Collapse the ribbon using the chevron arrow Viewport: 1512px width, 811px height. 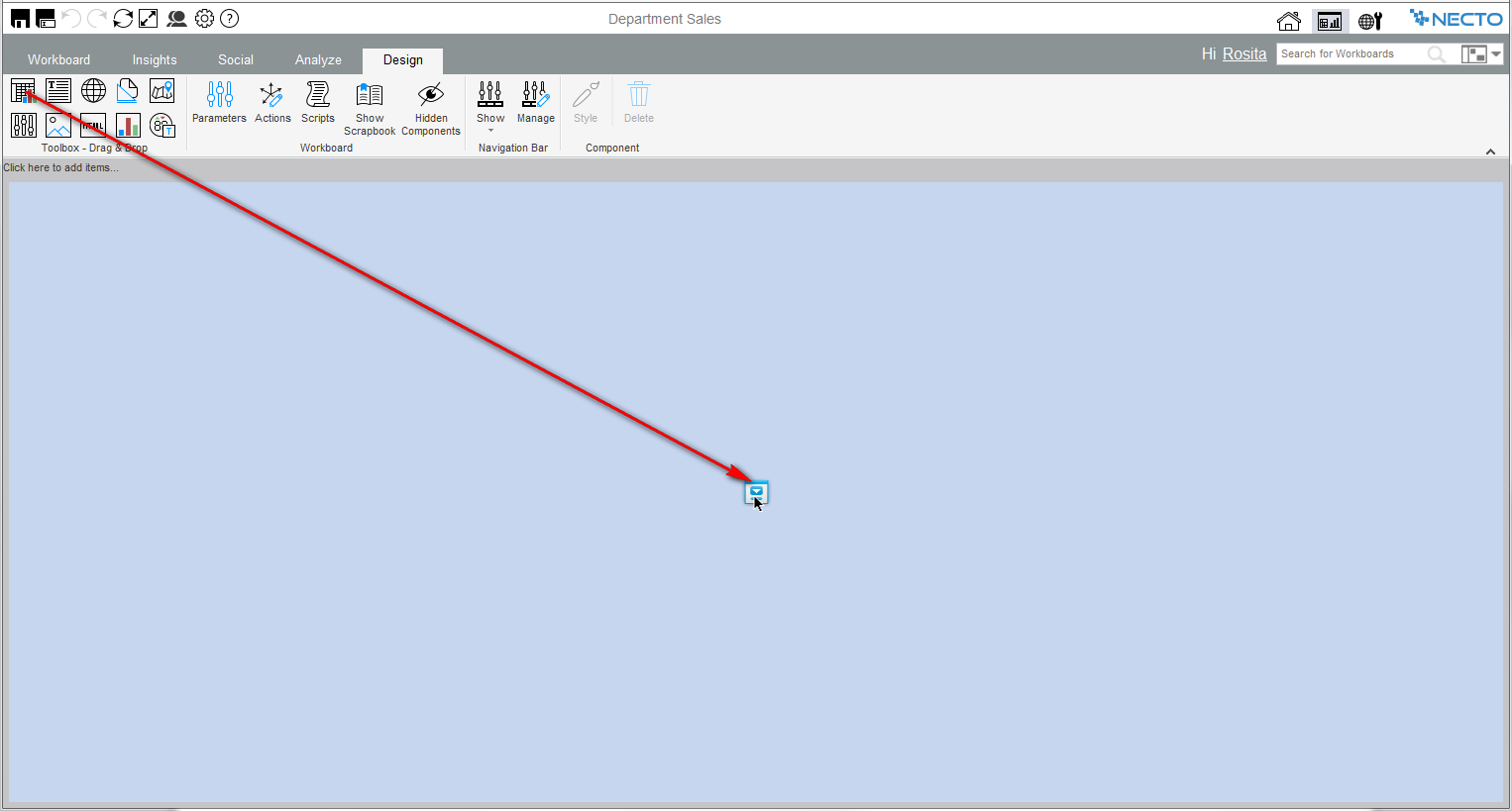(x=1490, y=152)
